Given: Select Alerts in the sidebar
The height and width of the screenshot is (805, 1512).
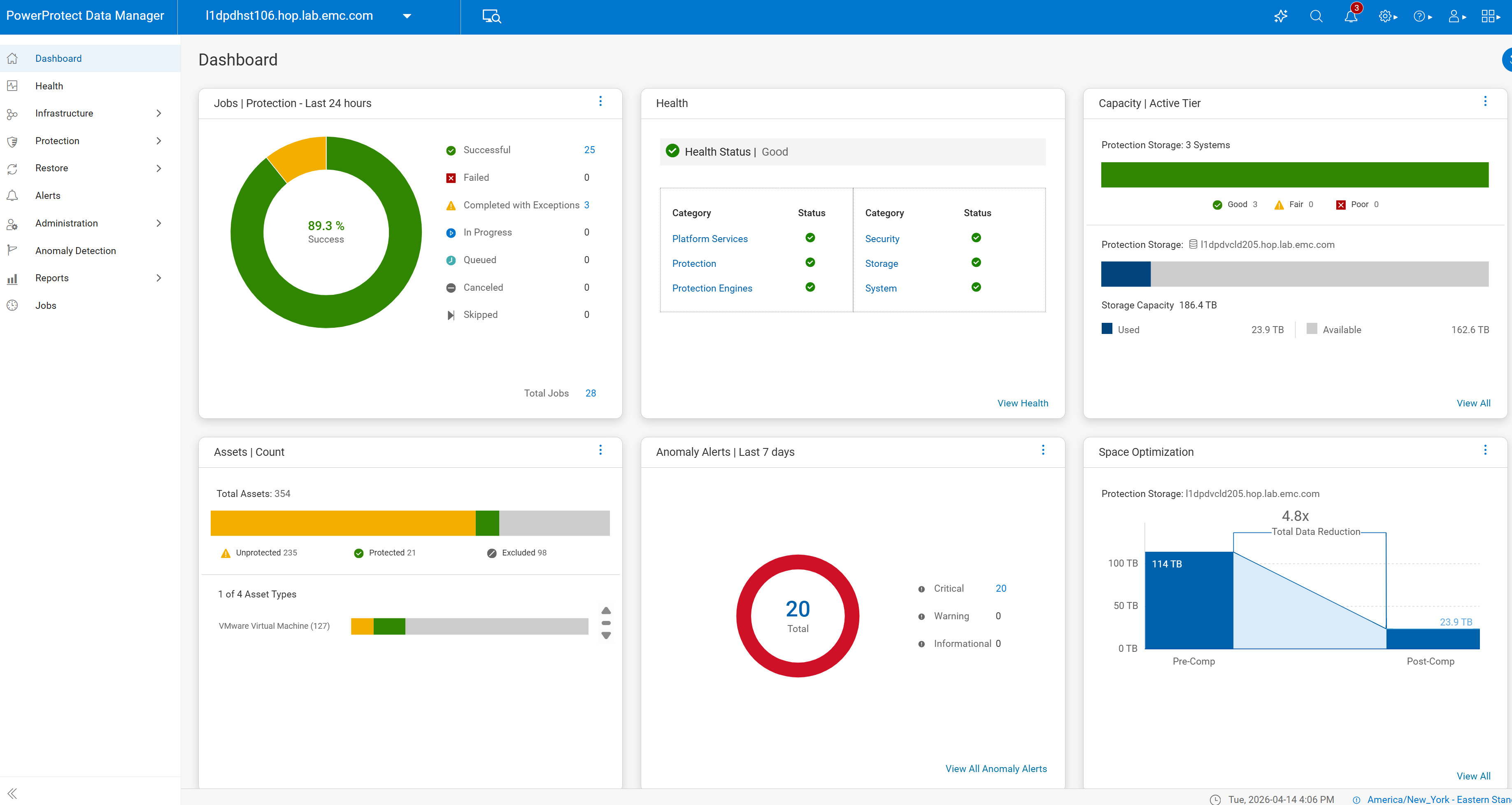Looking at the screenshot, I should [x=91, y=196].
